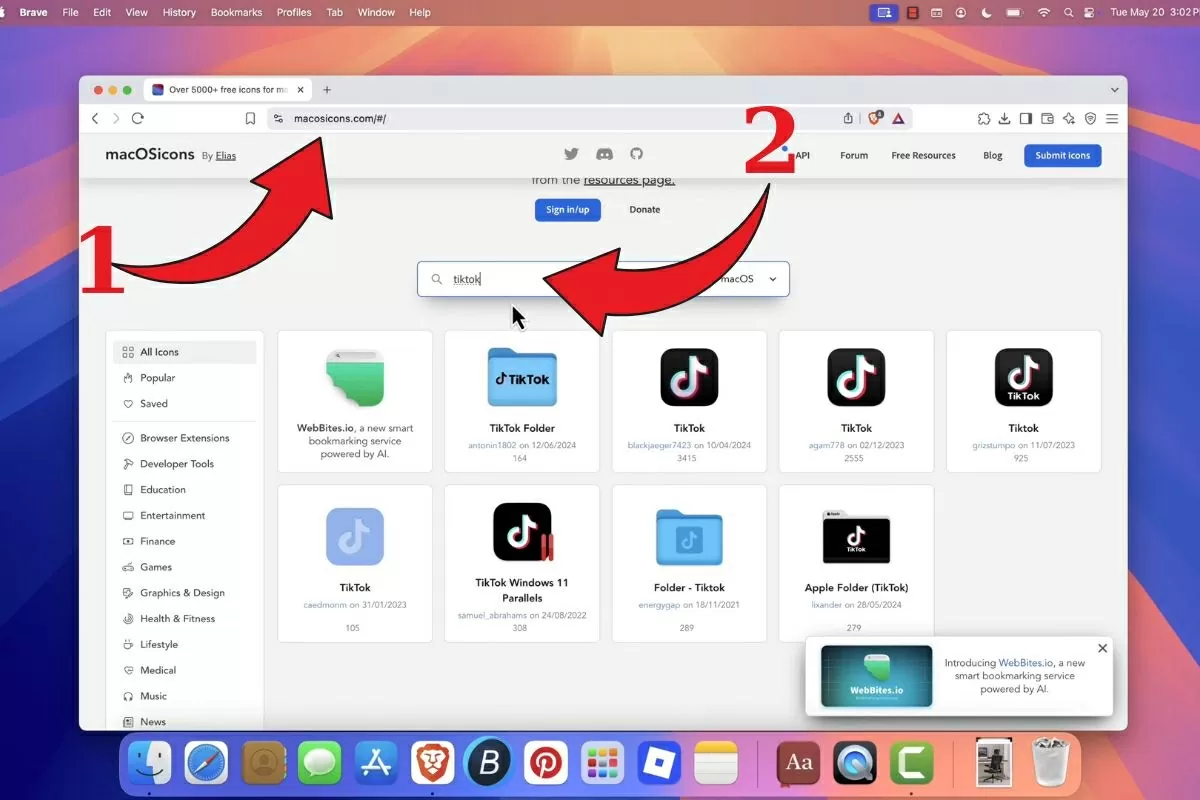1200x800 pixels.
Task: Select Developer Tools category in sidebar
Action: 176,464
